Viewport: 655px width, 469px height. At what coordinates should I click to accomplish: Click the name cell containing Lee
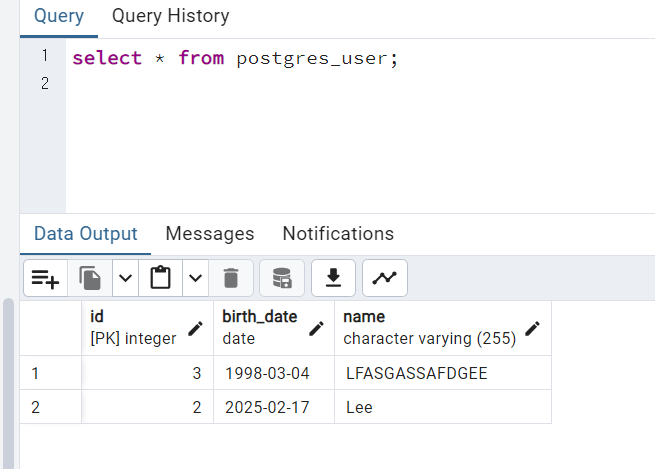tap(442, 407)
